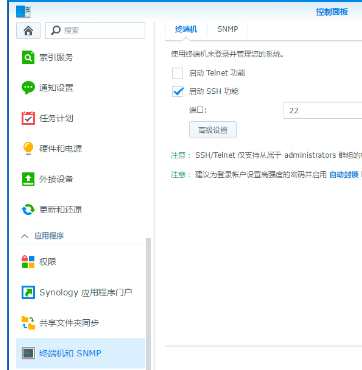Select 终端机和 SNMP label in sidebar
Screen dimensions: 362x370
[70, 353]
